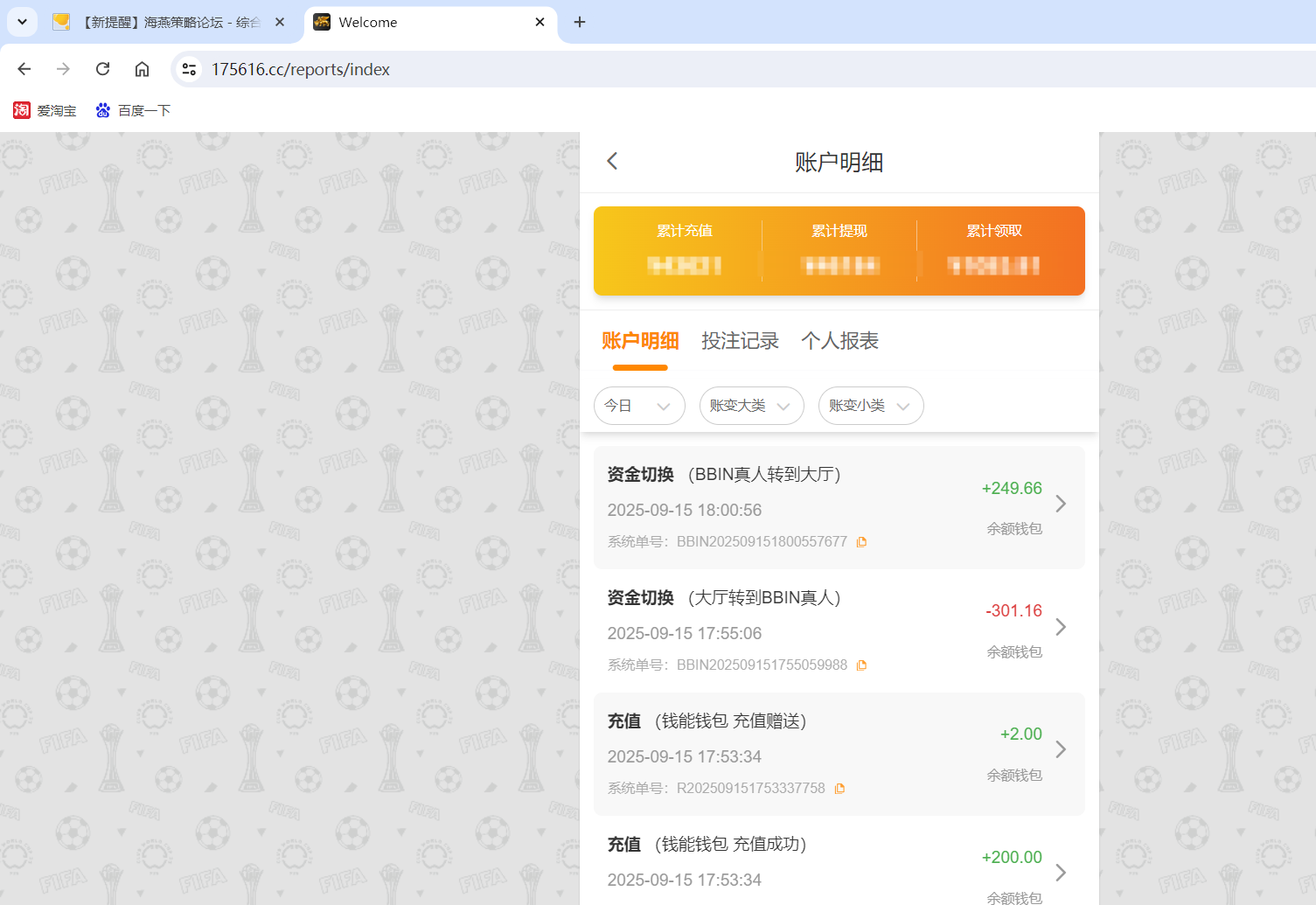Open details of the +249.66 资金切换 record
Viewport: 1316px width, 905px height.
click(x=1061, y=504)
